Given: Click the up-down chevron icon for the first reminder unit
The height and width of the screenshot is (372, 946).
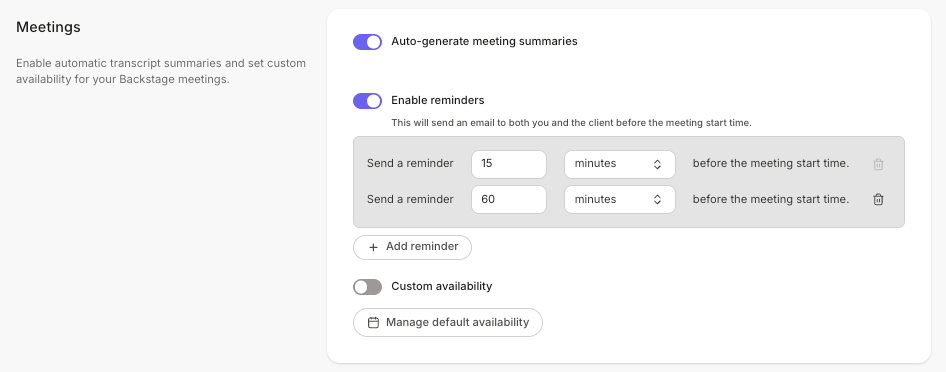Looking at the screenshot, I should click(658, 164).
